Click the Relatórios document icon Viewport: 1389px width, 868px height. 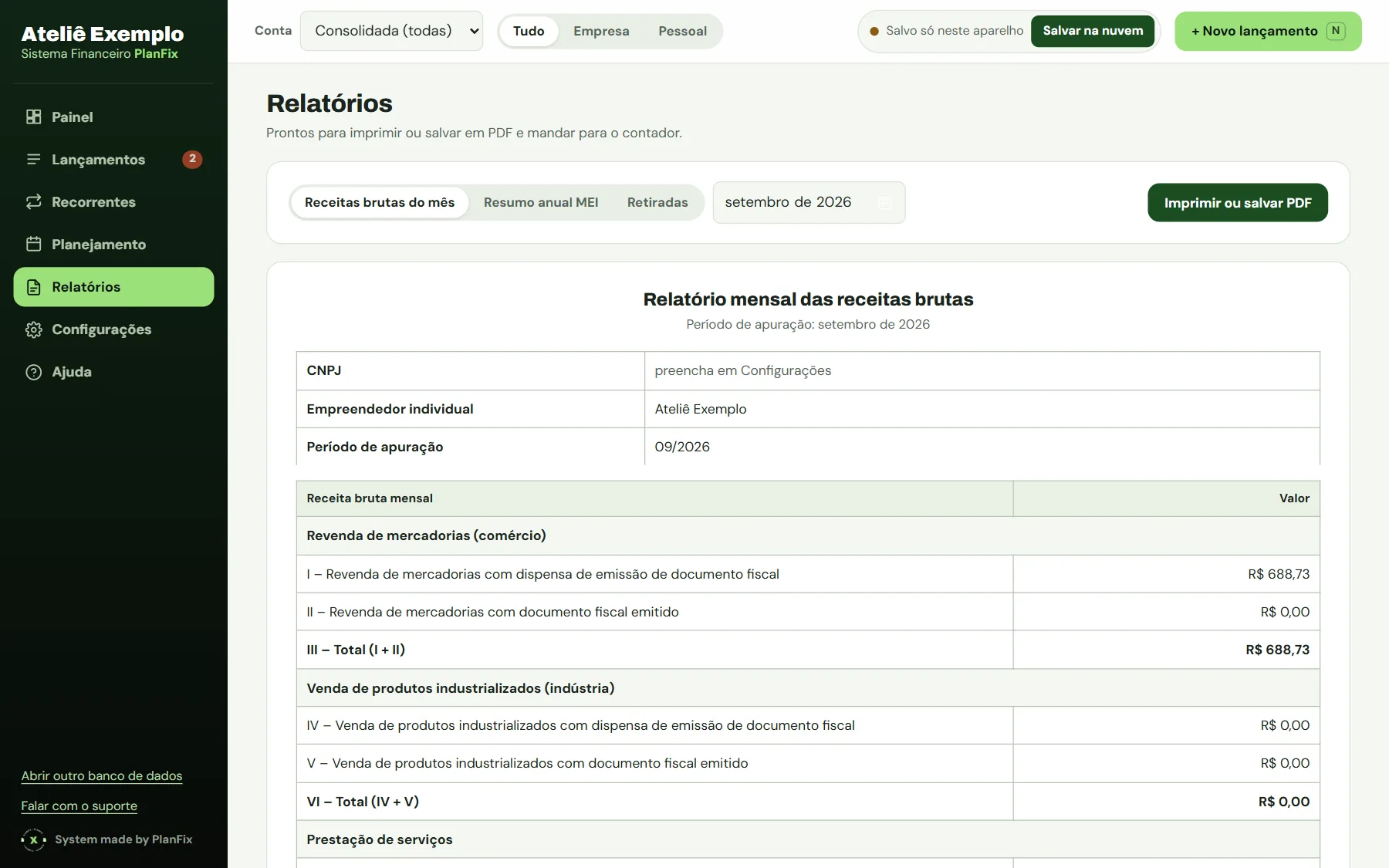point(34,287)
